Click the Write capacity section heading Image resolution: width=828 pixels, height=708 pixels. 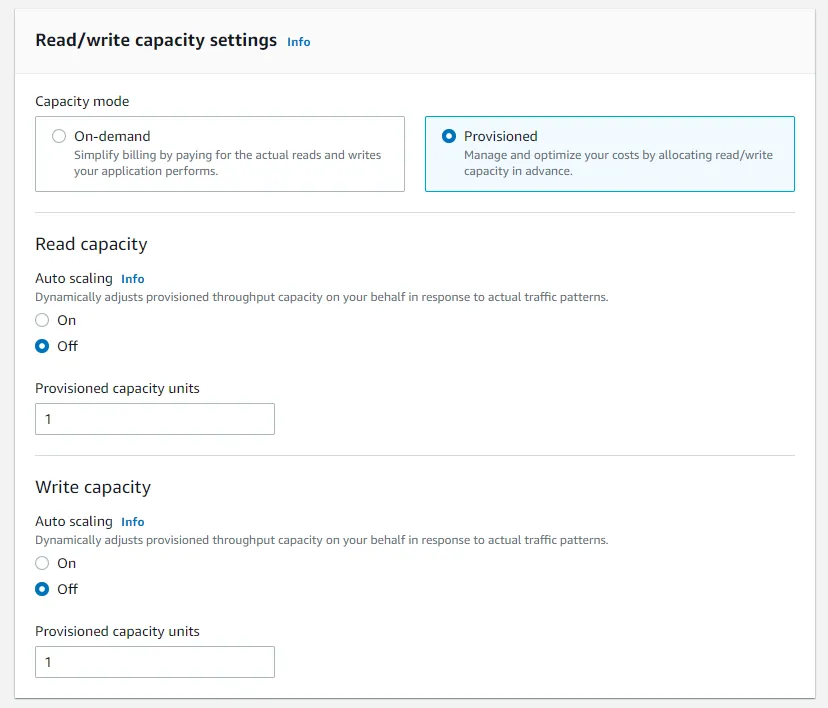point(93,487)
